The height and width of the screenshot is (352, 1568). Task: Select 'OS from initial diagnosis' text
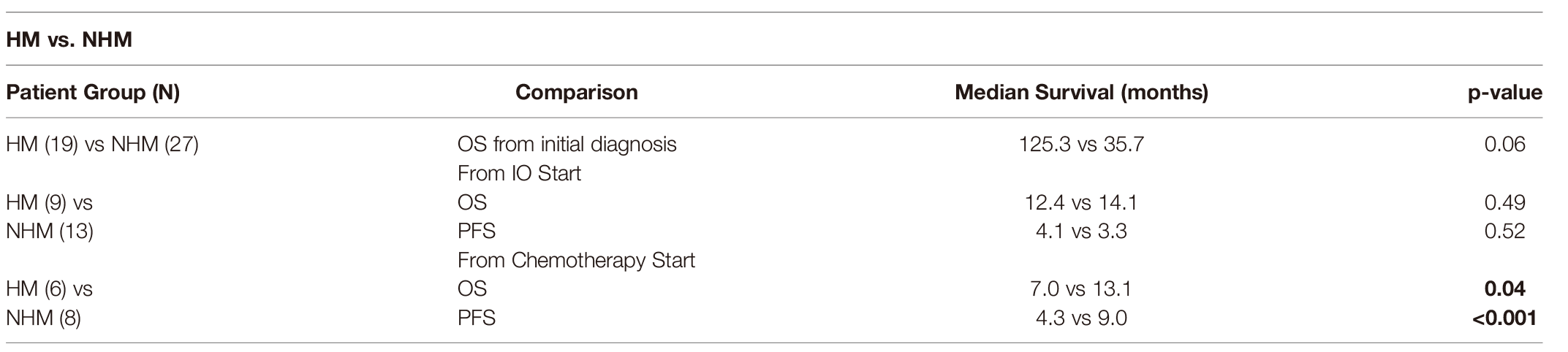click(x=567, y=144)
